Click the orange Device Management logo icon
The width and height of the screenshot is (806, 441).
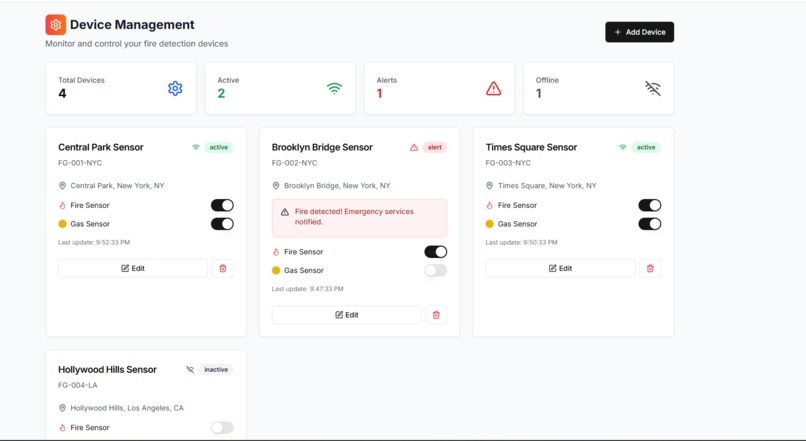point(56,24)
